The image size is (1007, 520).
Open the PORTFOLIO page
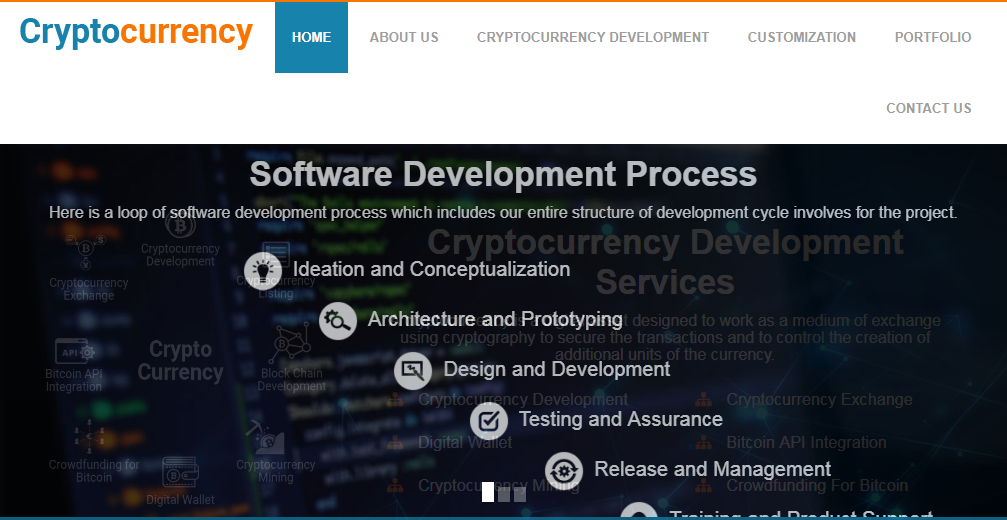tap(933, 37)
